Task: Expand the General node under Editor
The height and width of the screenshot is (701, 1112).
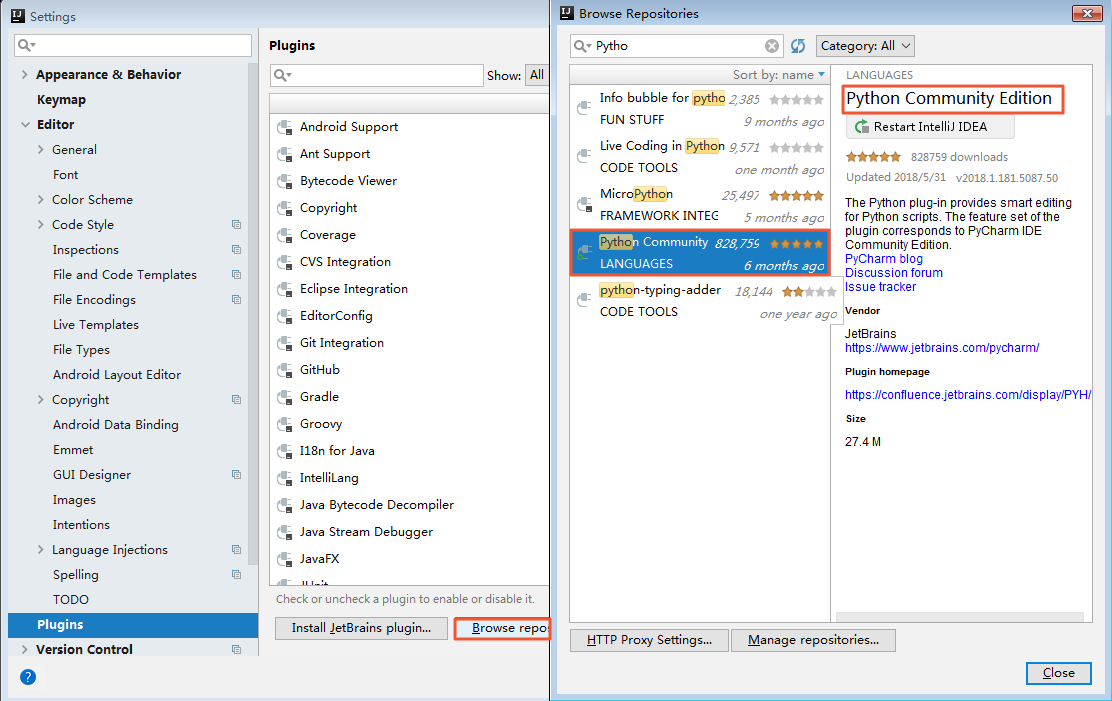Action: click(x=40, y=150)
